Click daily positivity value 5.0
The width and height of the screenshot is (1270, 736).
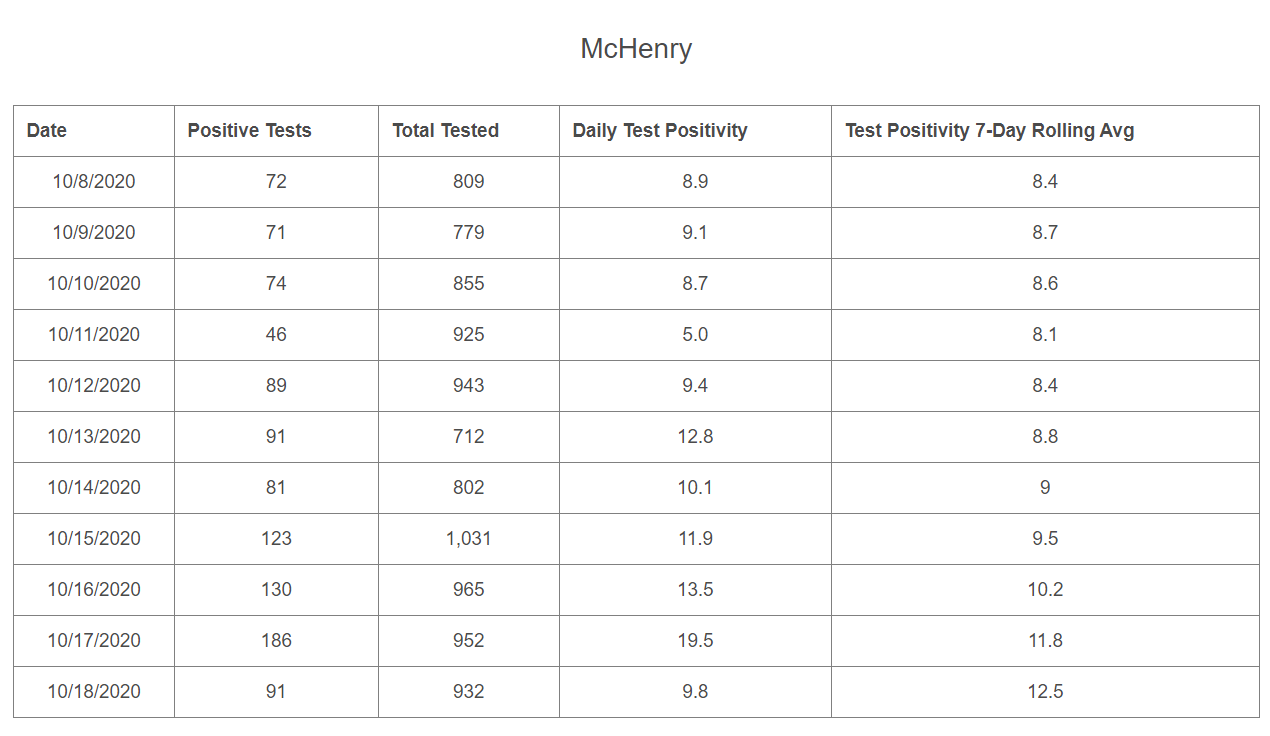695,334
